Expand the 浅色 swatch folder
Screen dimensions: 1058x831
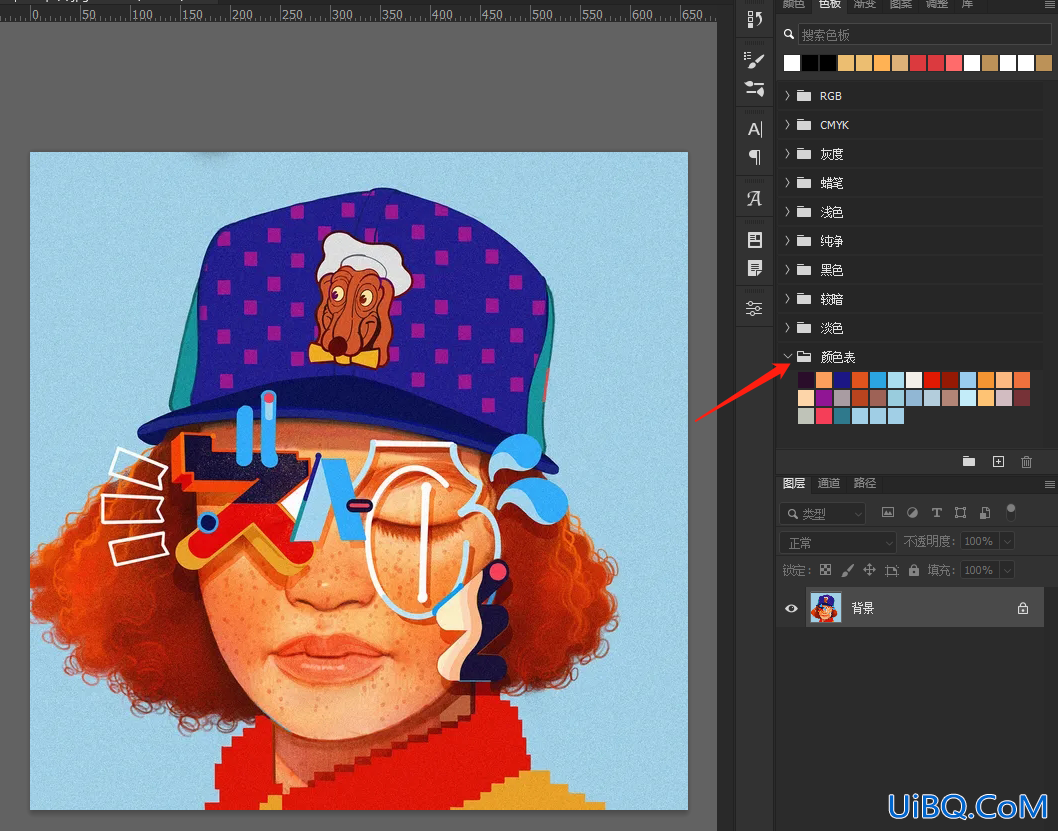[787, 212]
